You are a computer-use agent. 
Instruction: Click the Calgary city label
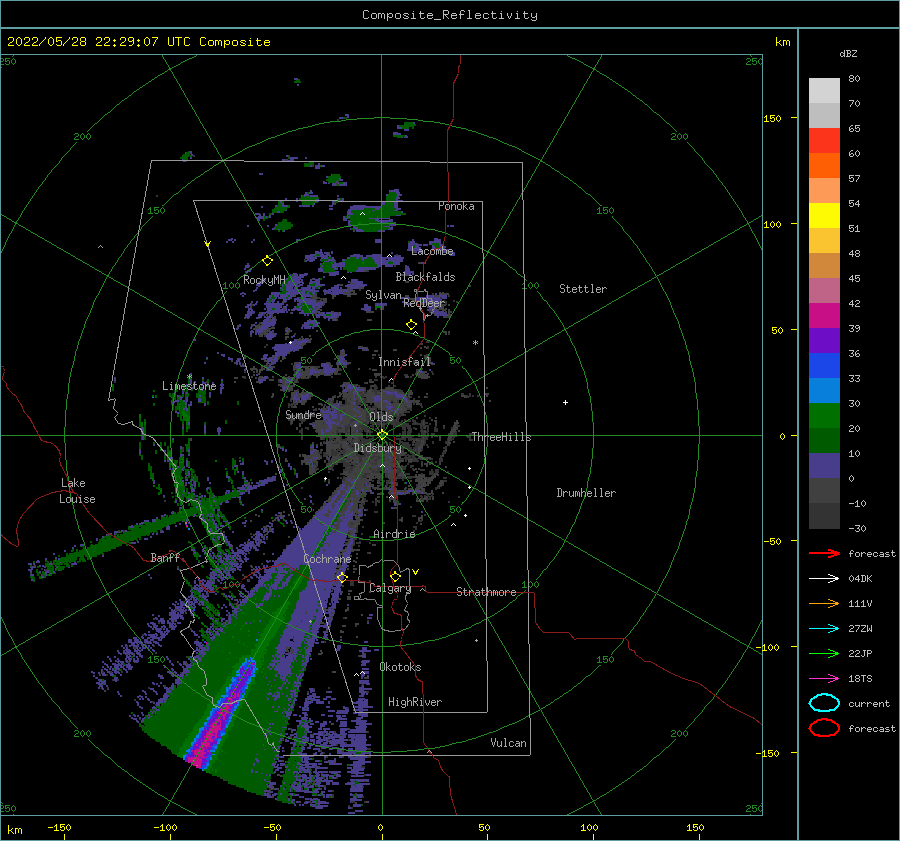coord(390,588)
